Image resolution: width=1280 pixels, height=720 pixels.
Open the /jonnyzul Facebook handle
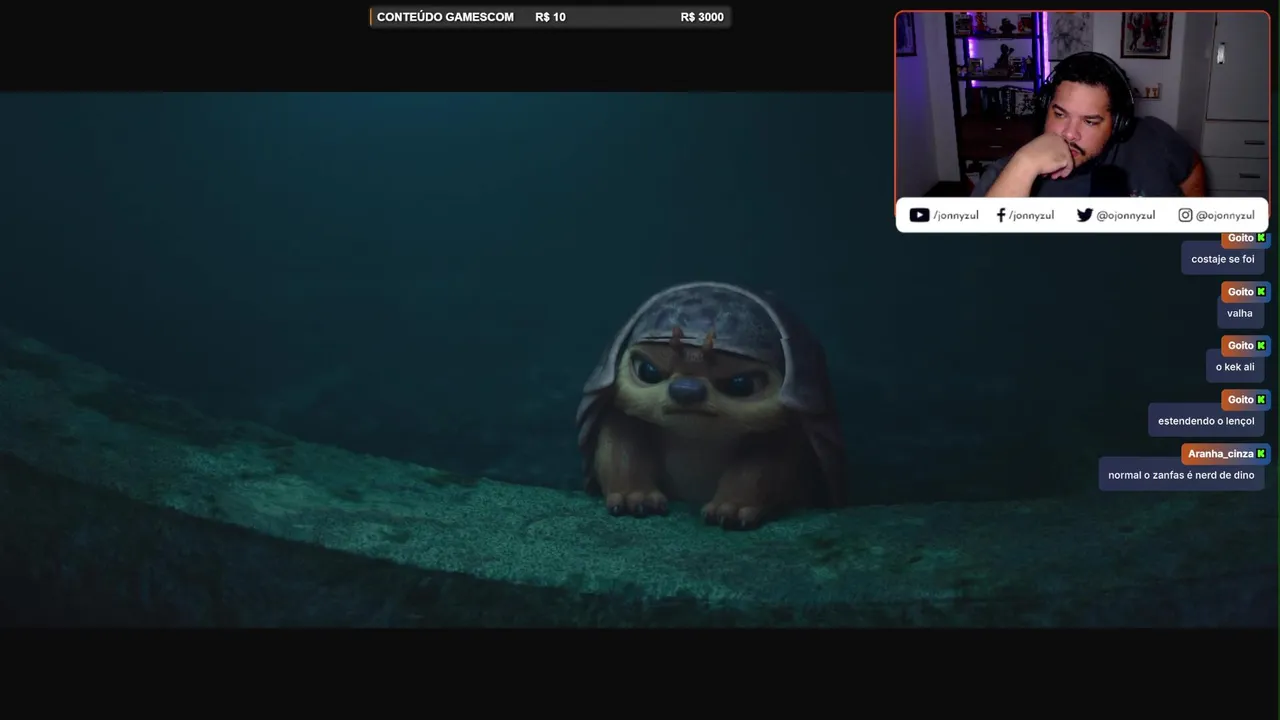coord(1031,215)
